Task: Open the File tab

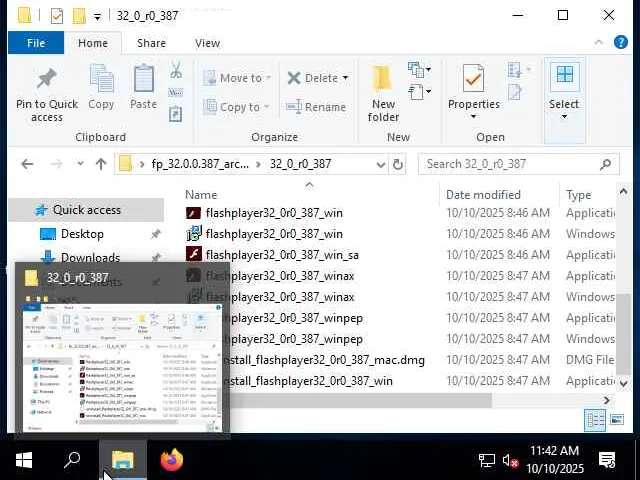Action: click(x=36, y=43)
